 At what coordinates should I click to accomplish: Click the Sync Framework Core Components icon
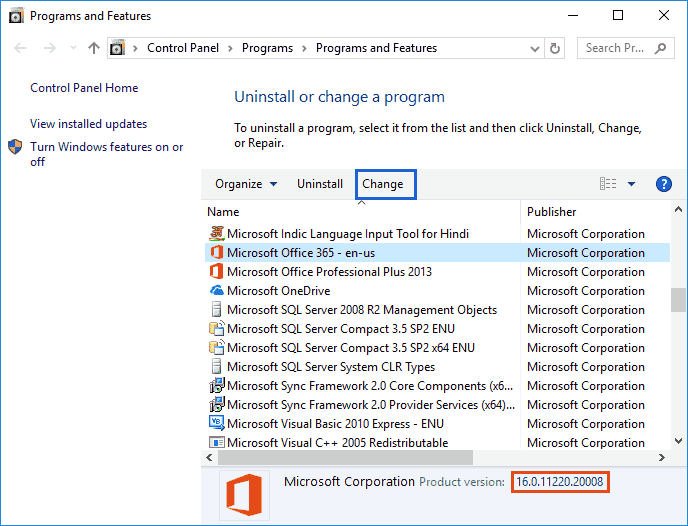[217, 385]
